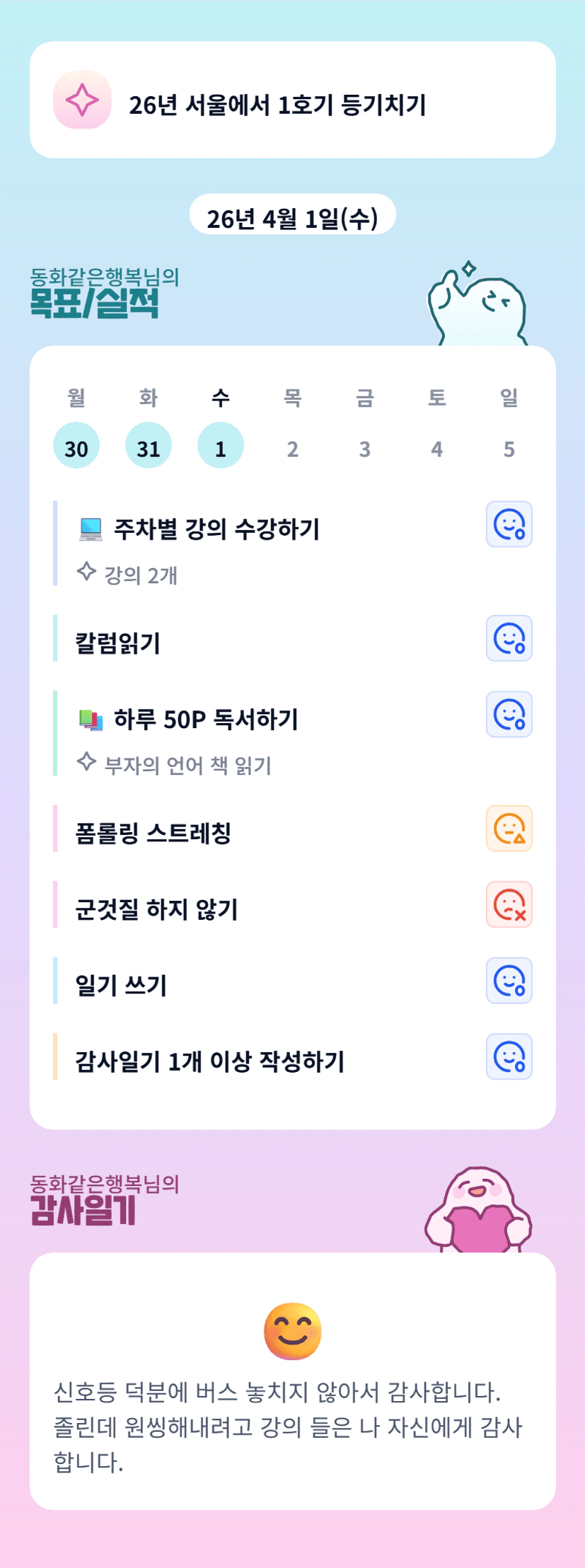Screen dimensions: 585x1568
Task: Tap status face icon for 일기 쓰기
Action: [x=509, y=981]
